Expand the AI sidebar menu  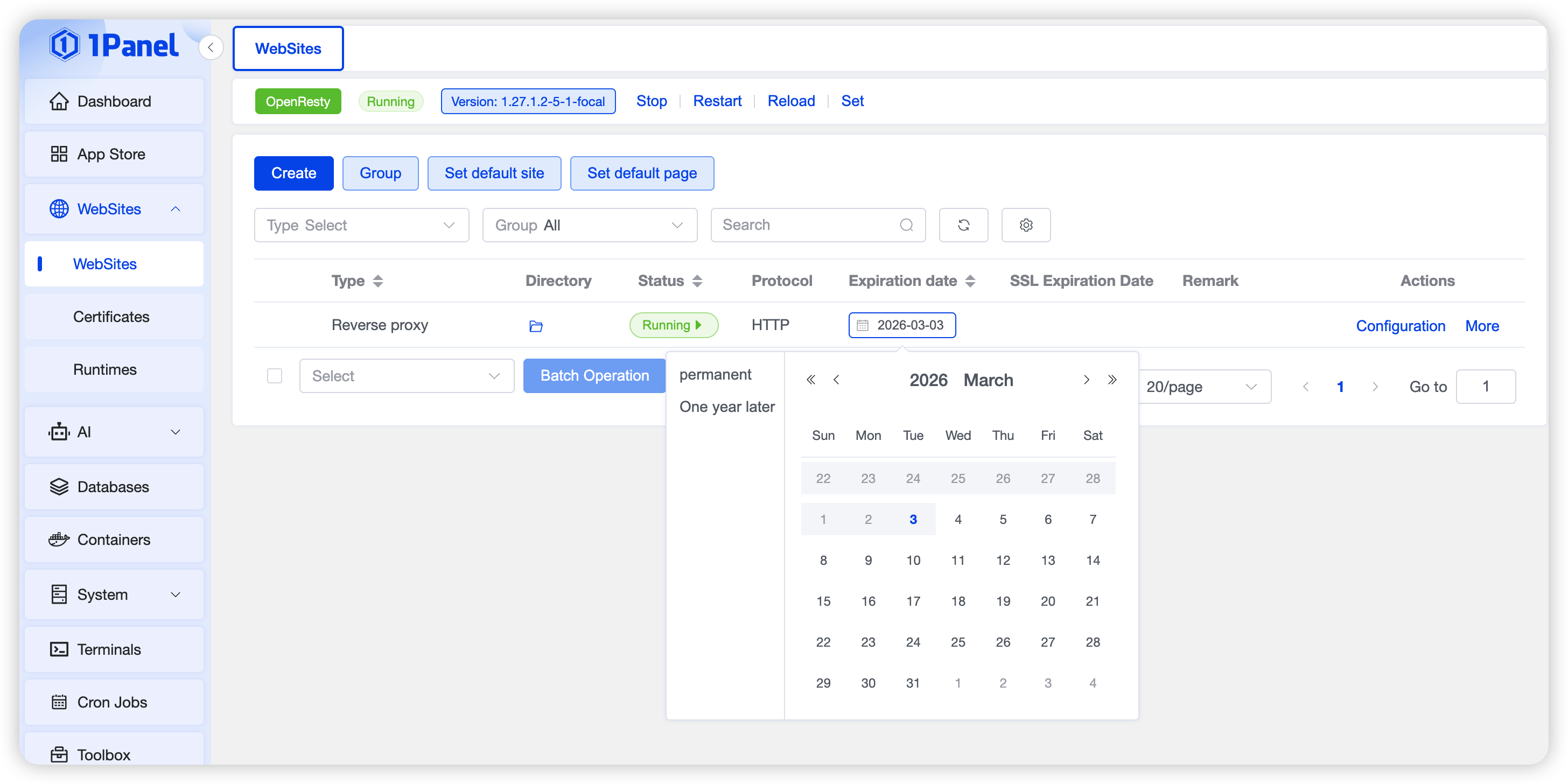(x=114, y=432)
